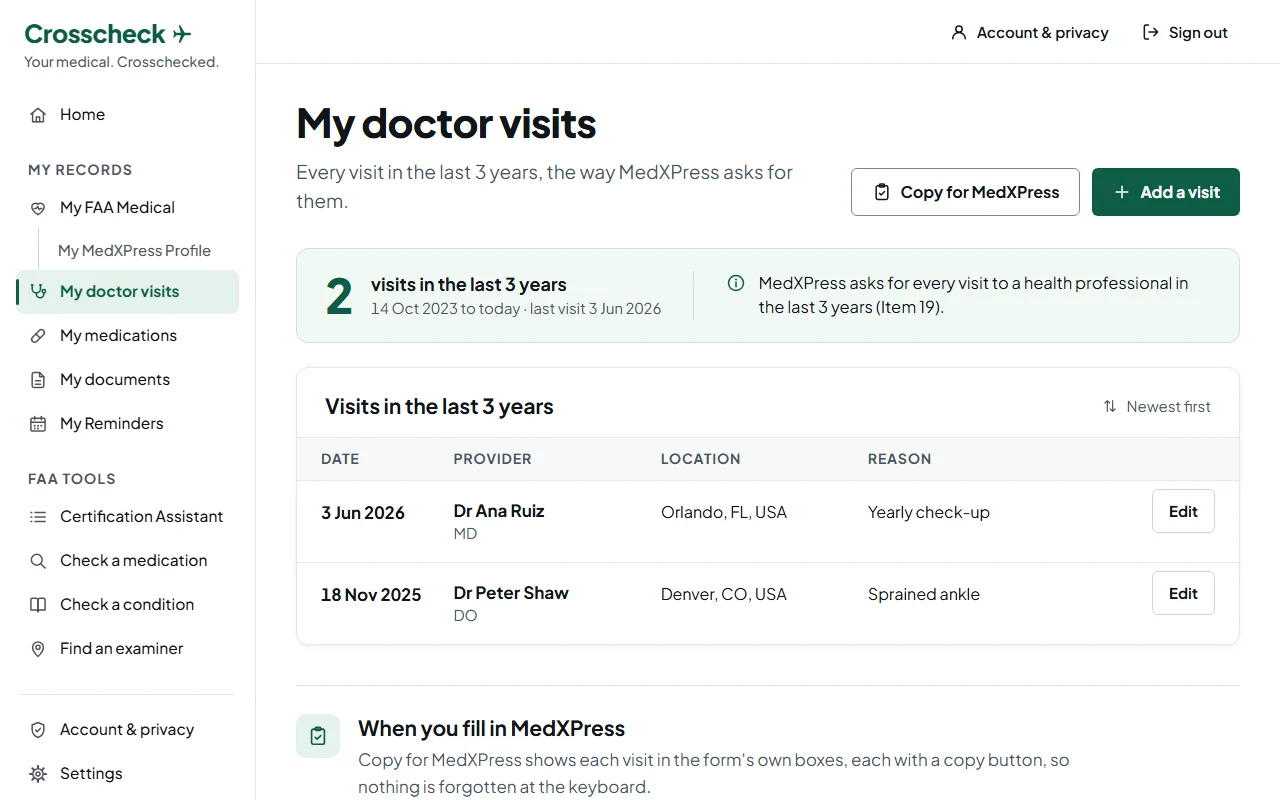1280x800 pixels.
Task: Click the DATE column header
Action: (340, 459)
